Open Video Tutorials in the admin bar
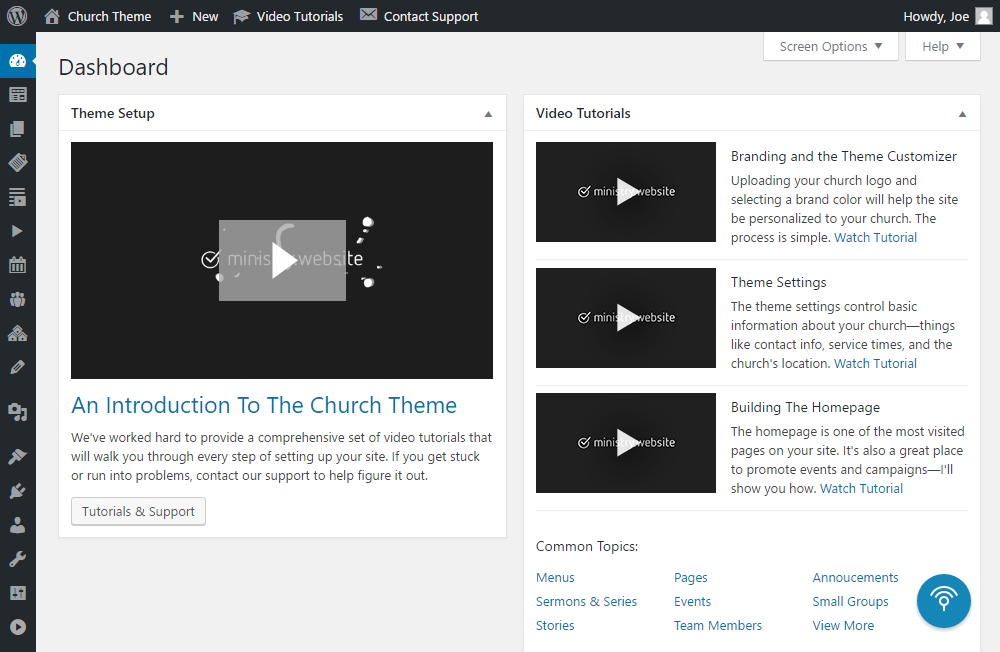The height and width of the screenshot is (652, 1000). point(288,16)
